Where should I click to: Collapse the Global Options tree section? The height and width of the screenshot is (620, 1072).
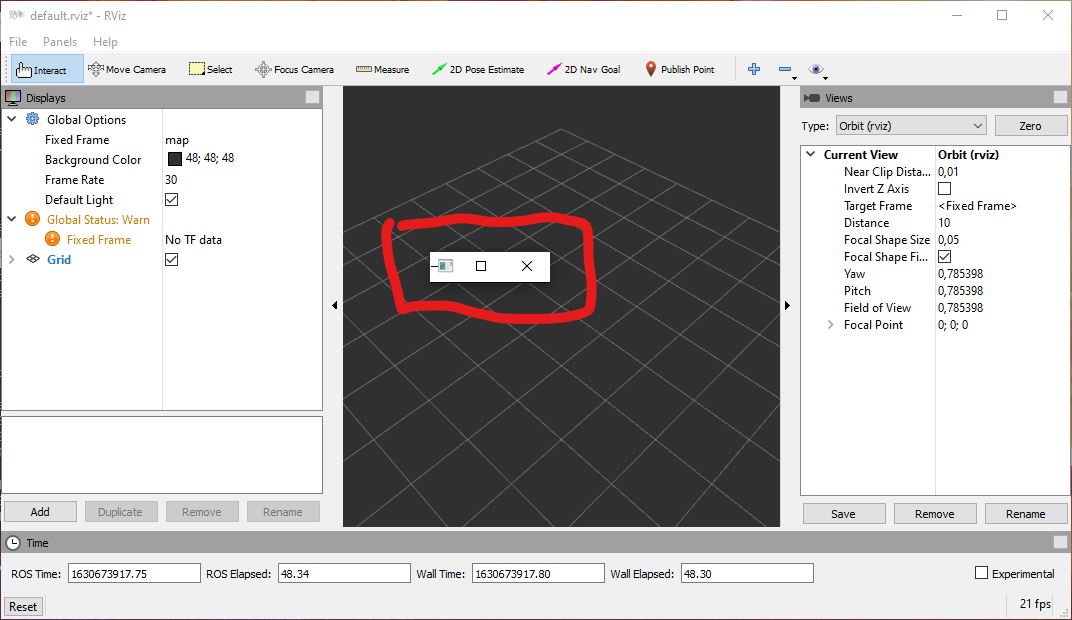pos(11,119)
